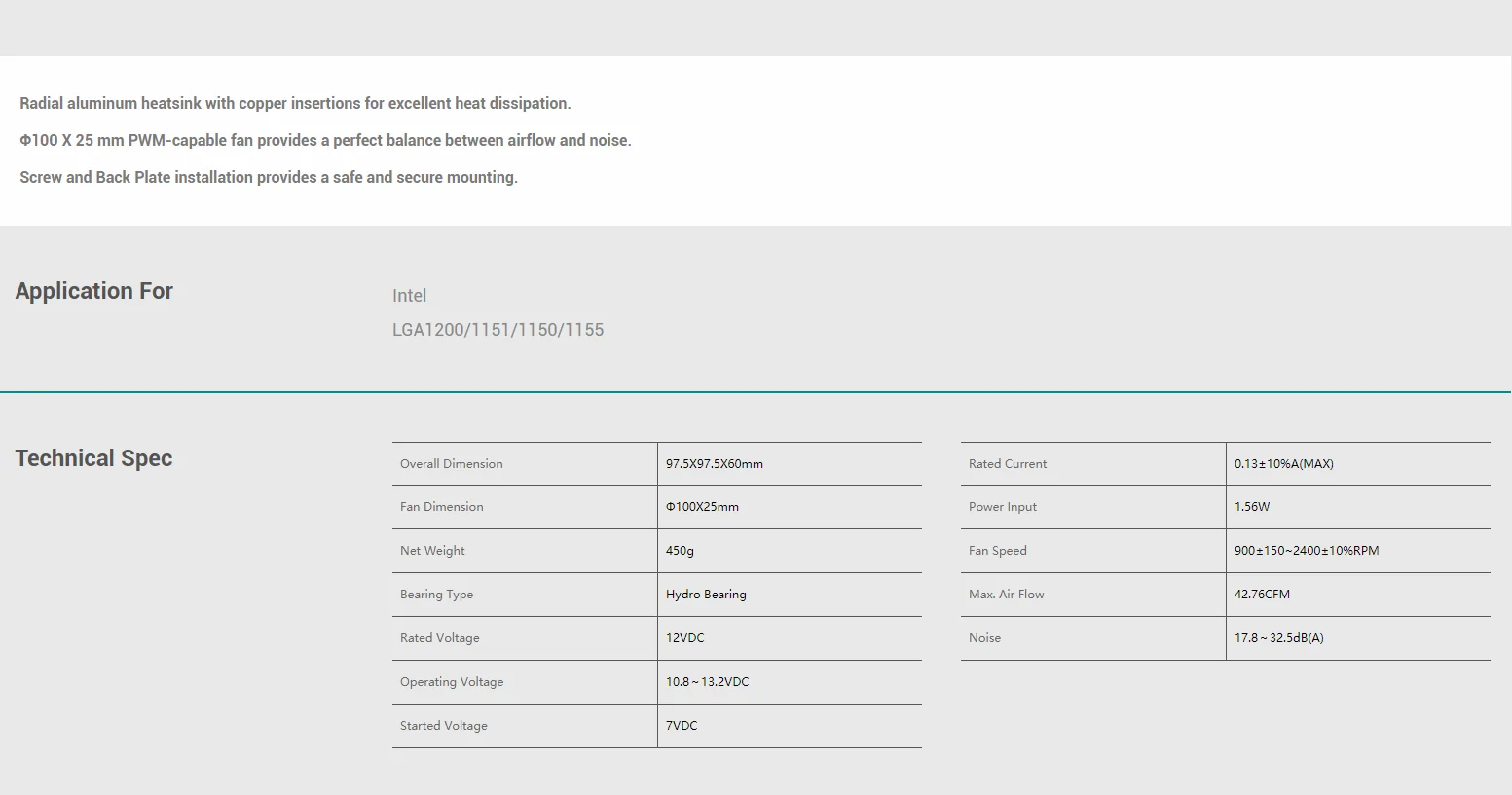Select the 1.56W power input value

pyautogui.click(x=1252, y=507)
